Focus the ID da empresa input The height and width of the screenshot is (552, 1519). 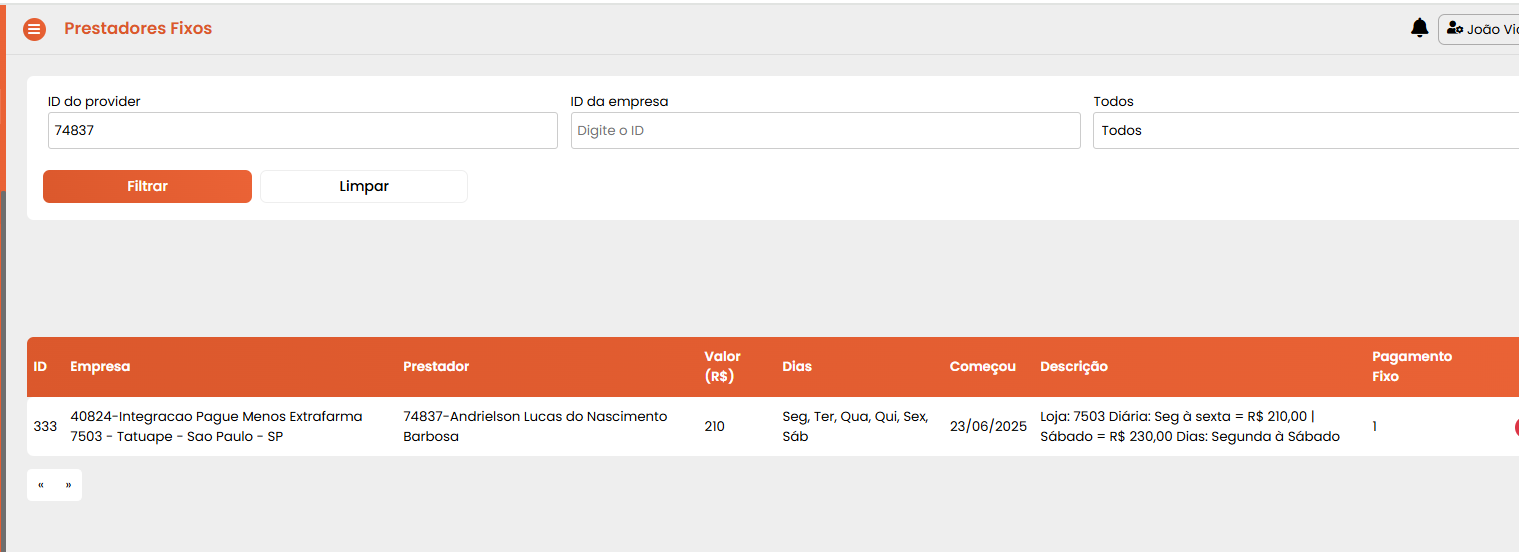(x=825, y=130)
